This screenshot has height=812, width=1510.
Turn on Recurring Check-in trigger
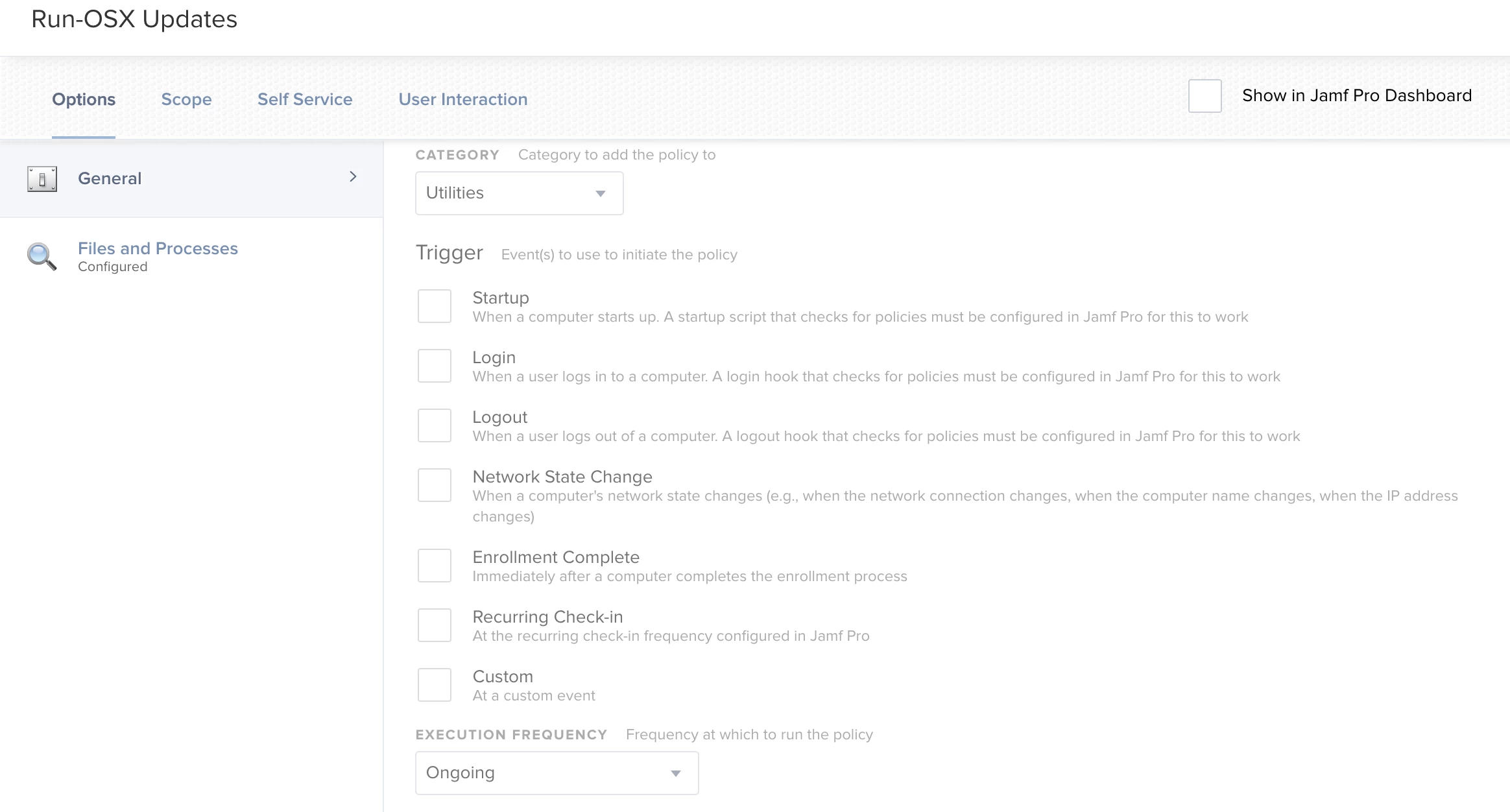[x=435, y=625]
